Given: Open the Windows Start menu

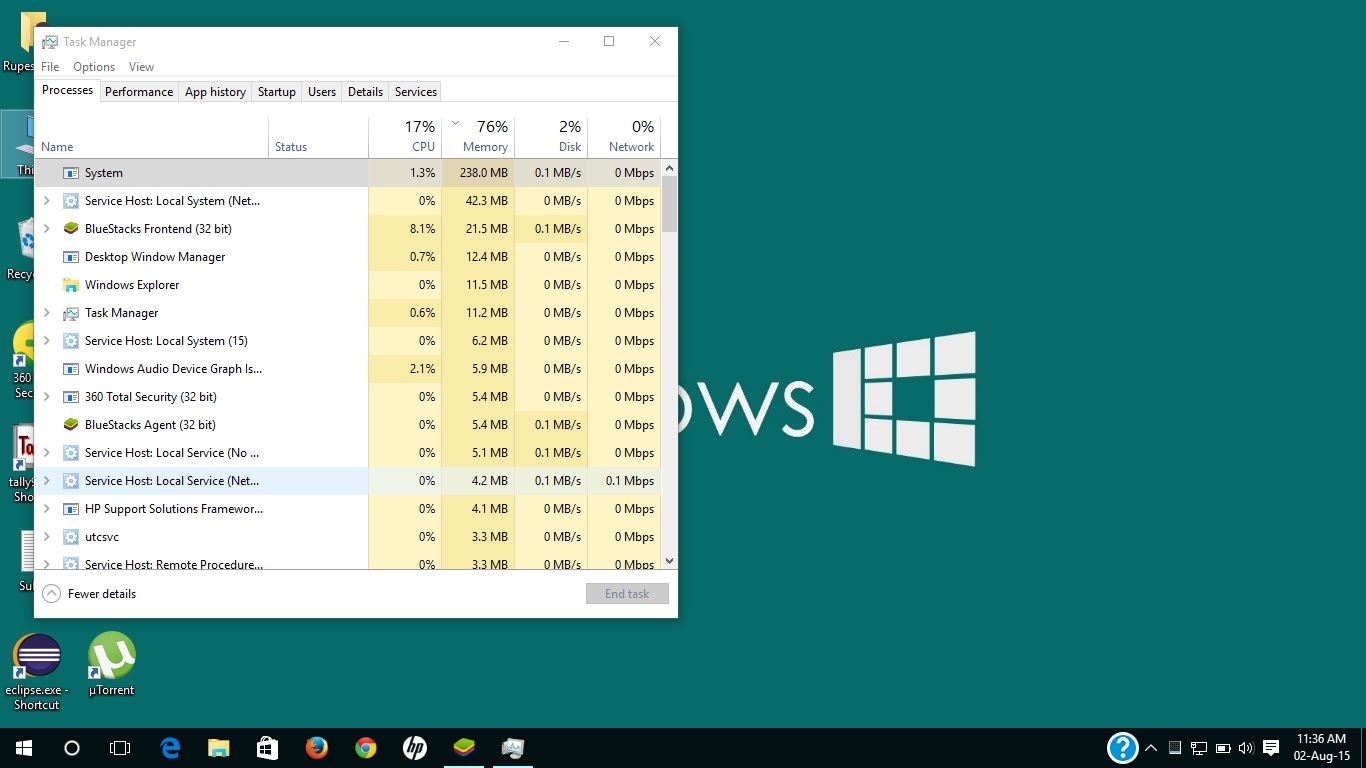Looking at the screenshot, I should [x=23, y=748].
